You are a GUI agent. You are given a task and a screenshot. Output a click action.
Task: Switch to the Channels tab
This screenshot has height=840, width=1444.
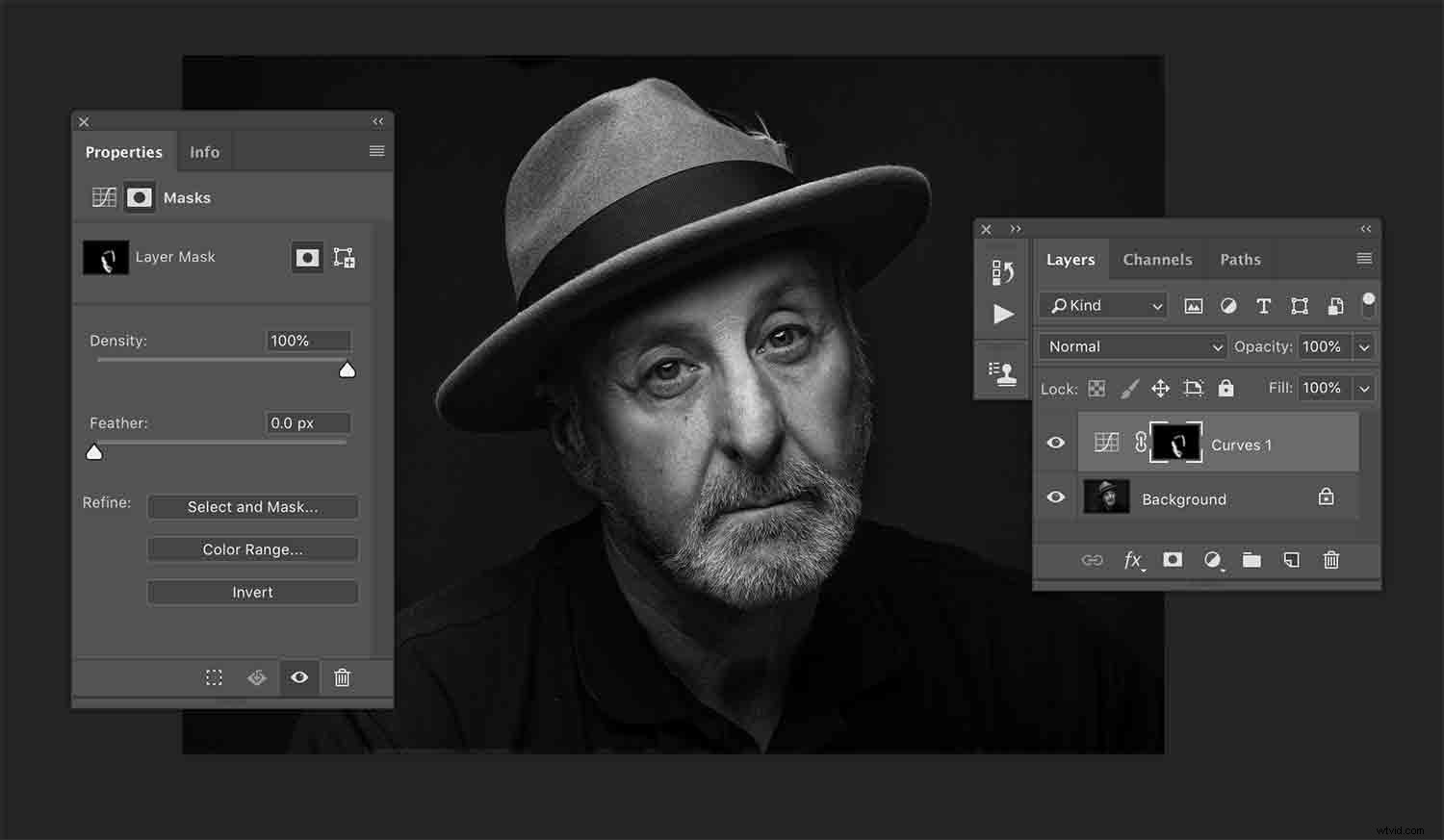[x=1156, y=259]
